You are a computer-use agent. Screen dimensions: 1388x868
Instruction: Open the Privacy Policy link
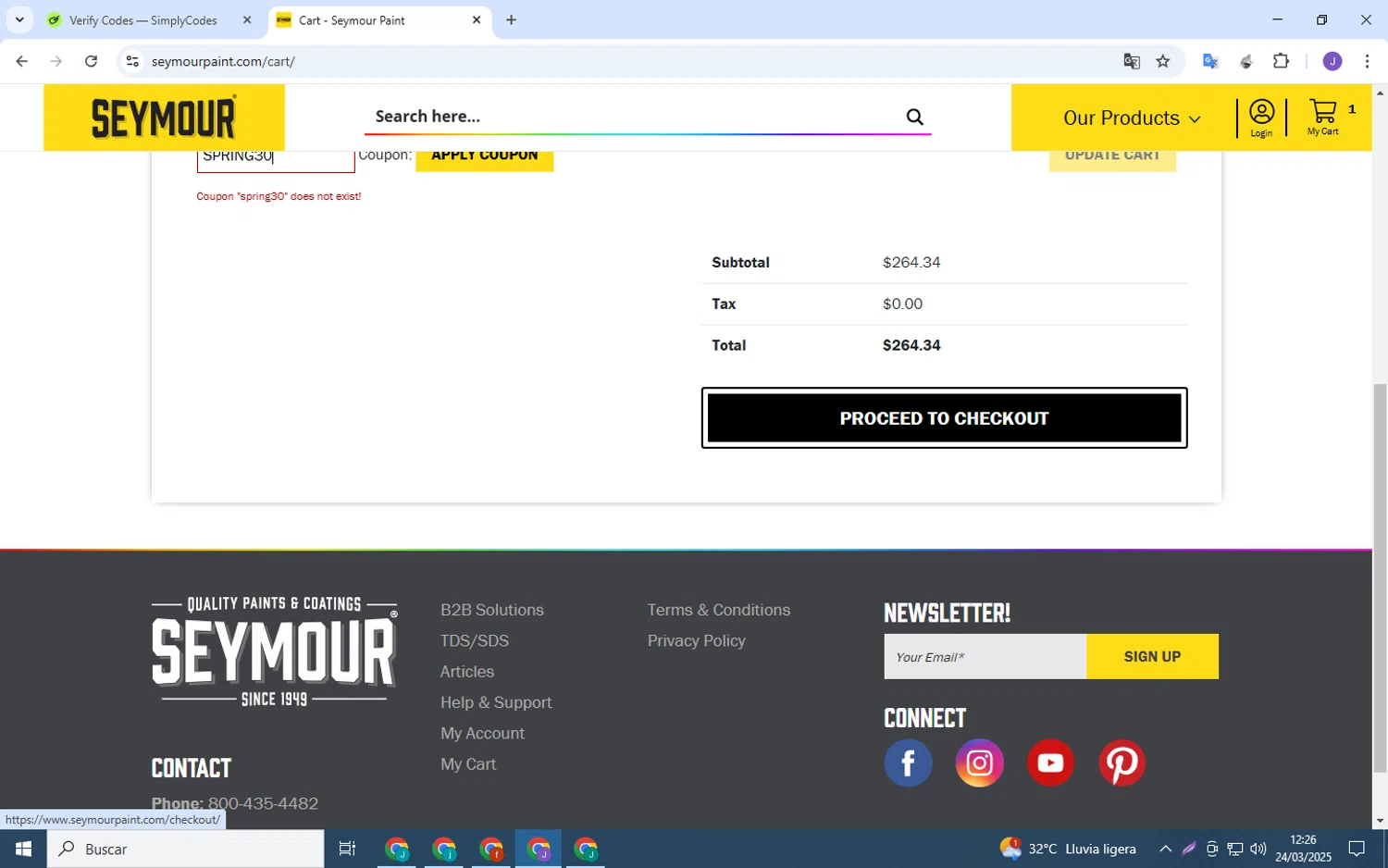click(x=697, y=640)
